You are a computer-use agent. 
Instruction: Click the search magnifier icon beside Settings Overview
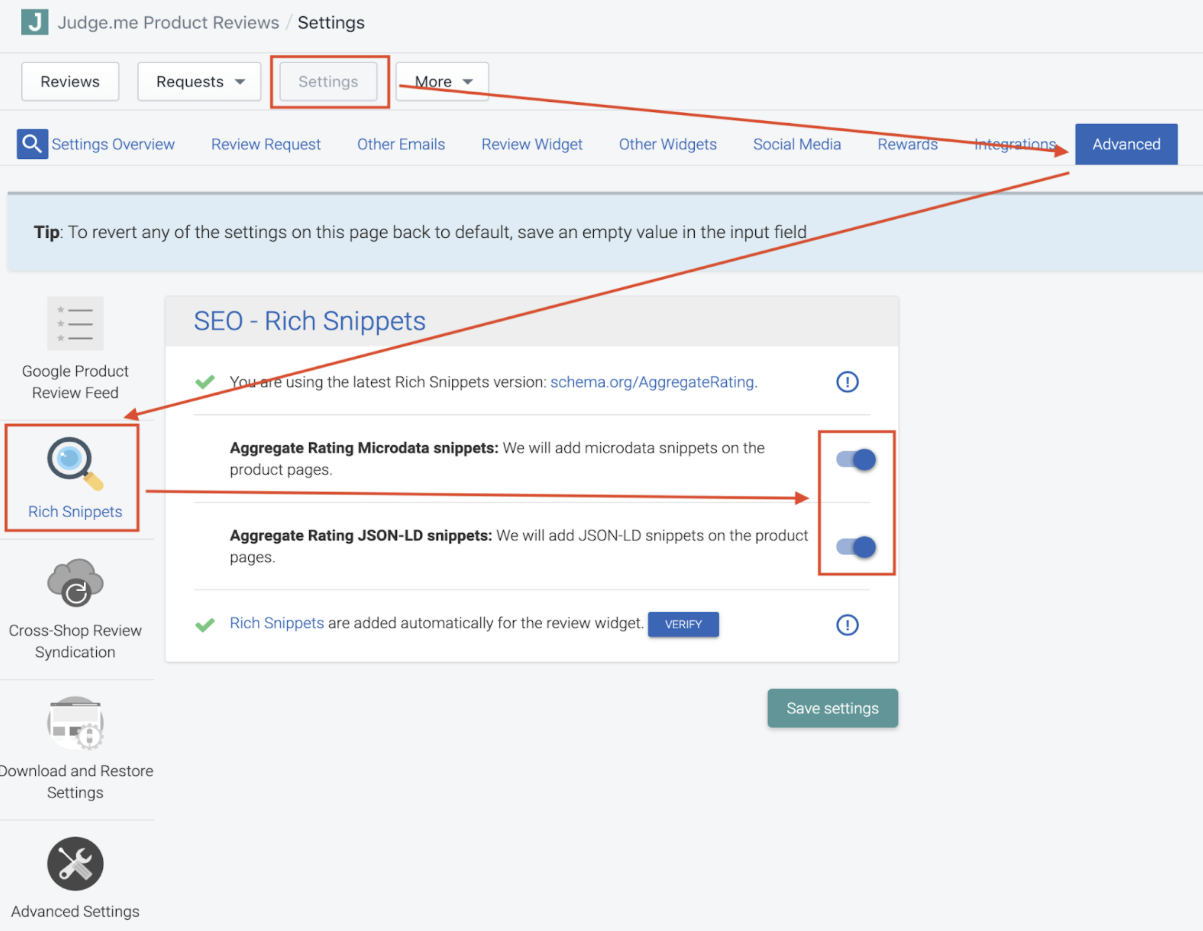tap(32, 144)
